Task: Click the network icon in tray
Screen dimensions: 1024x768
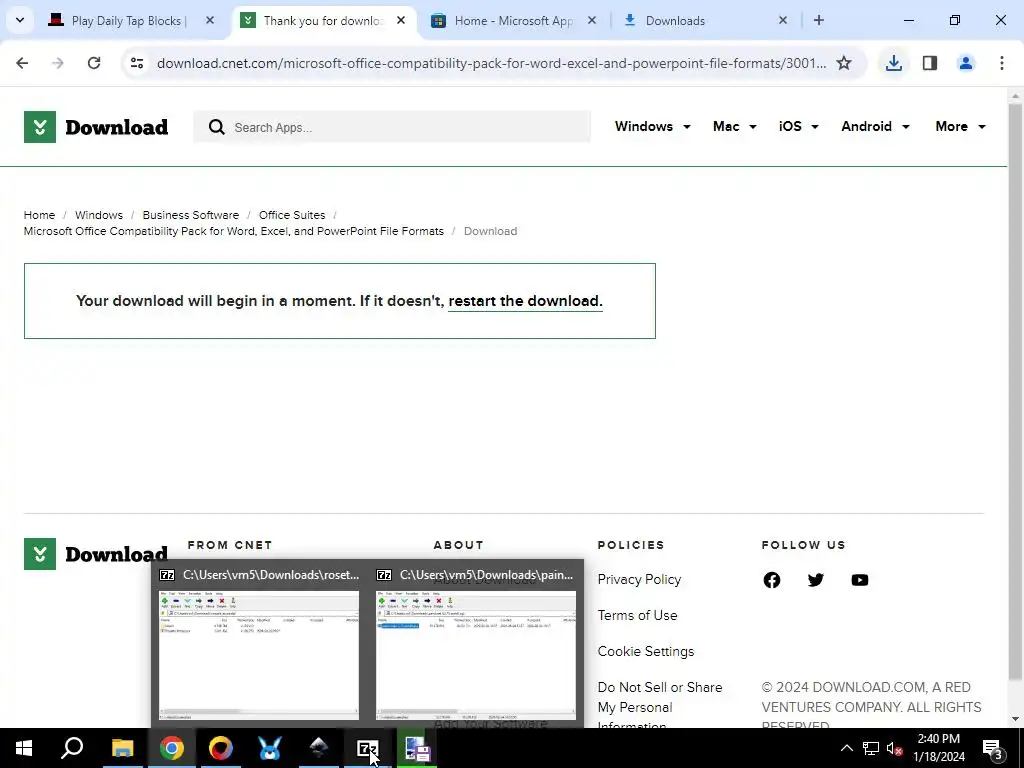Action: coord(871,748)
